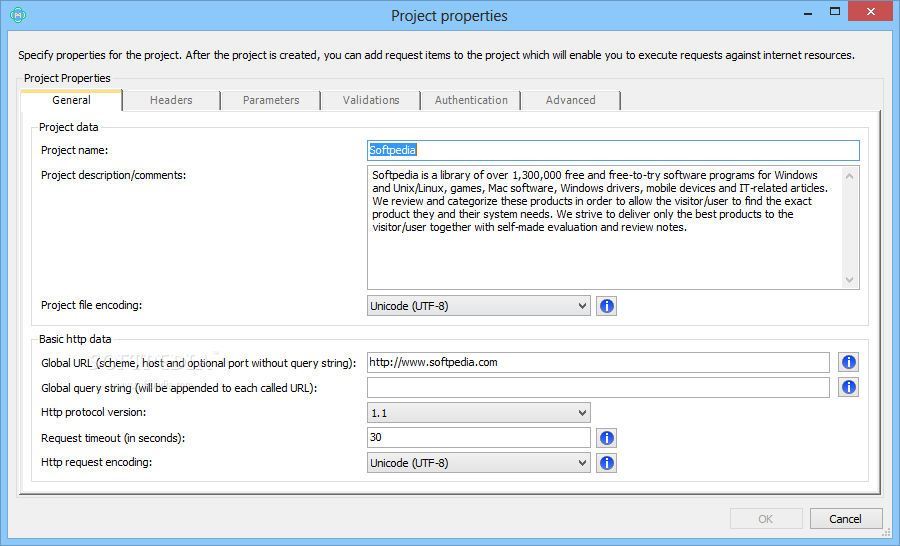Focus the Global query string field
This screenshot has width=900, height=546.
(598, 388)
